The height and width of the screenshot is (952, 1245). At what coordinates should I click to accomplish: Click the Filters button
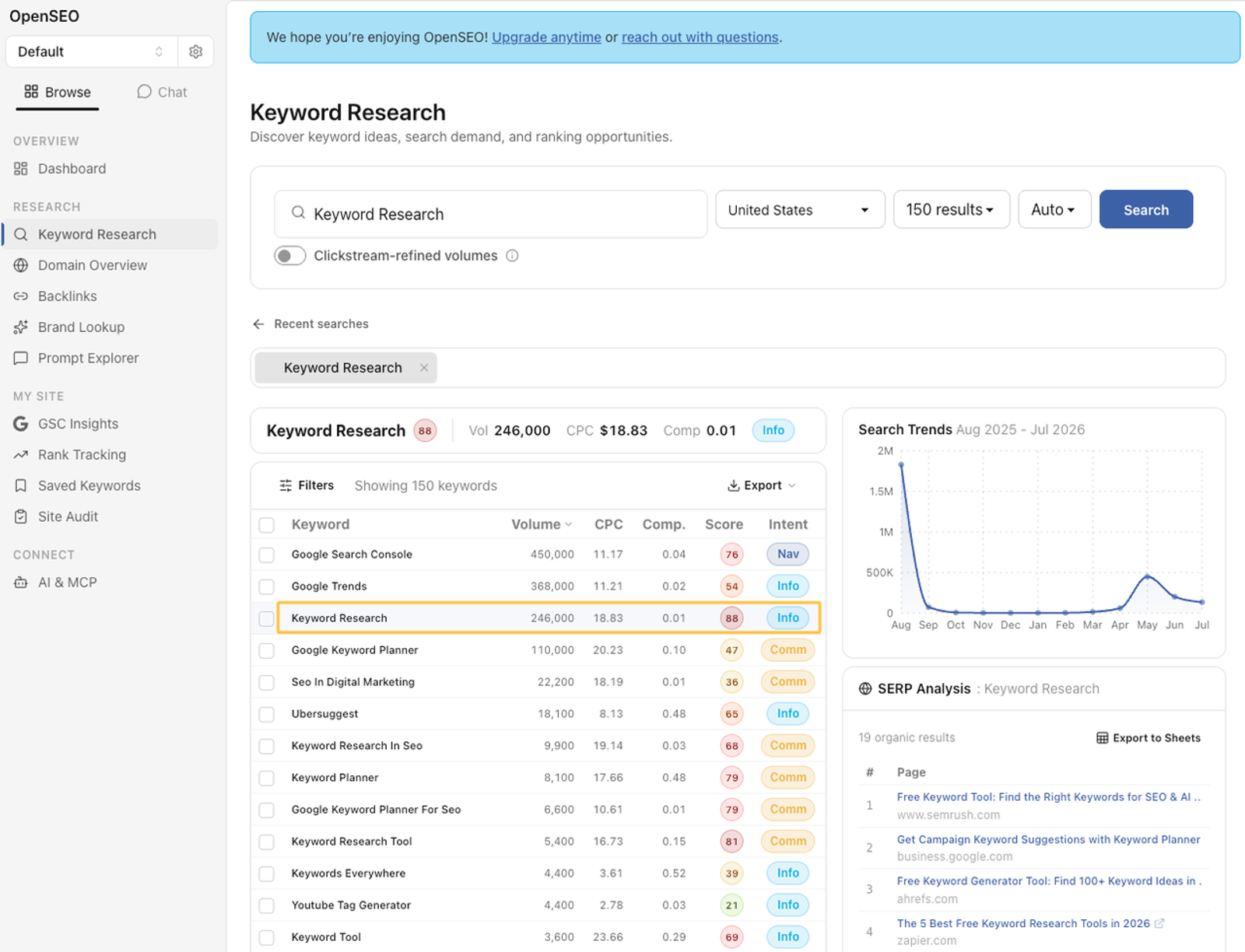(307, 485)
